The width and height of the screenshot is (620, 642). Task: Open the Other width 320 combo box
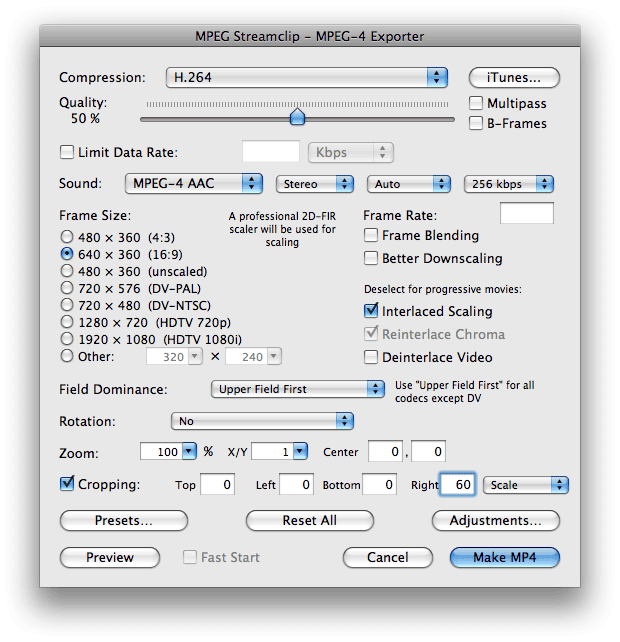tap(174, 357)
